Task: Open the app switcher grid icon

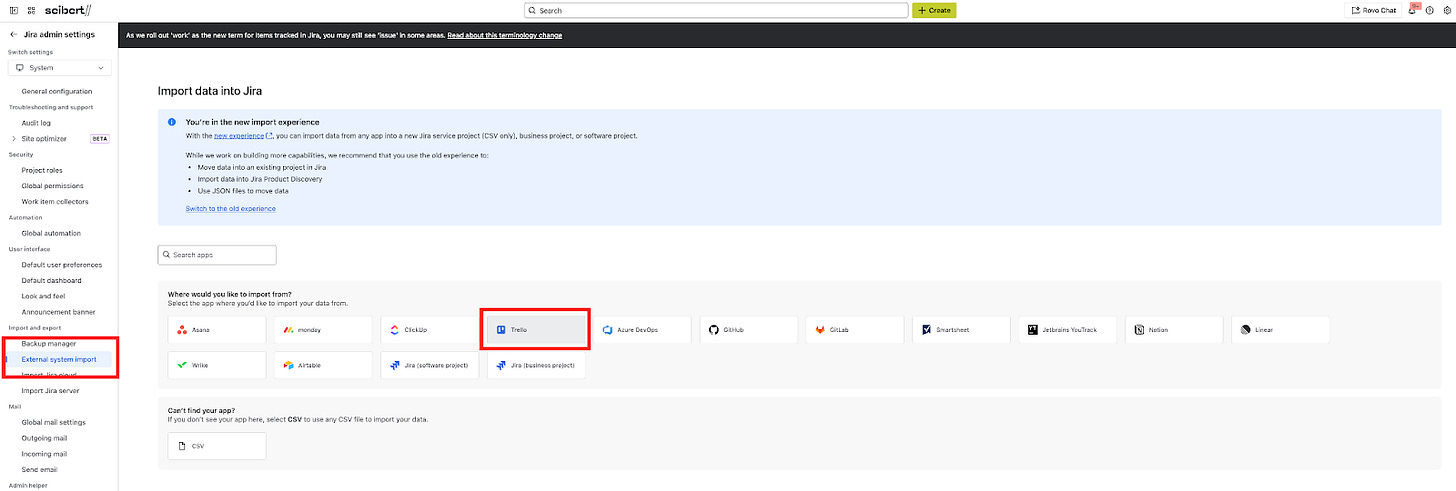Action: pos(31,10)
